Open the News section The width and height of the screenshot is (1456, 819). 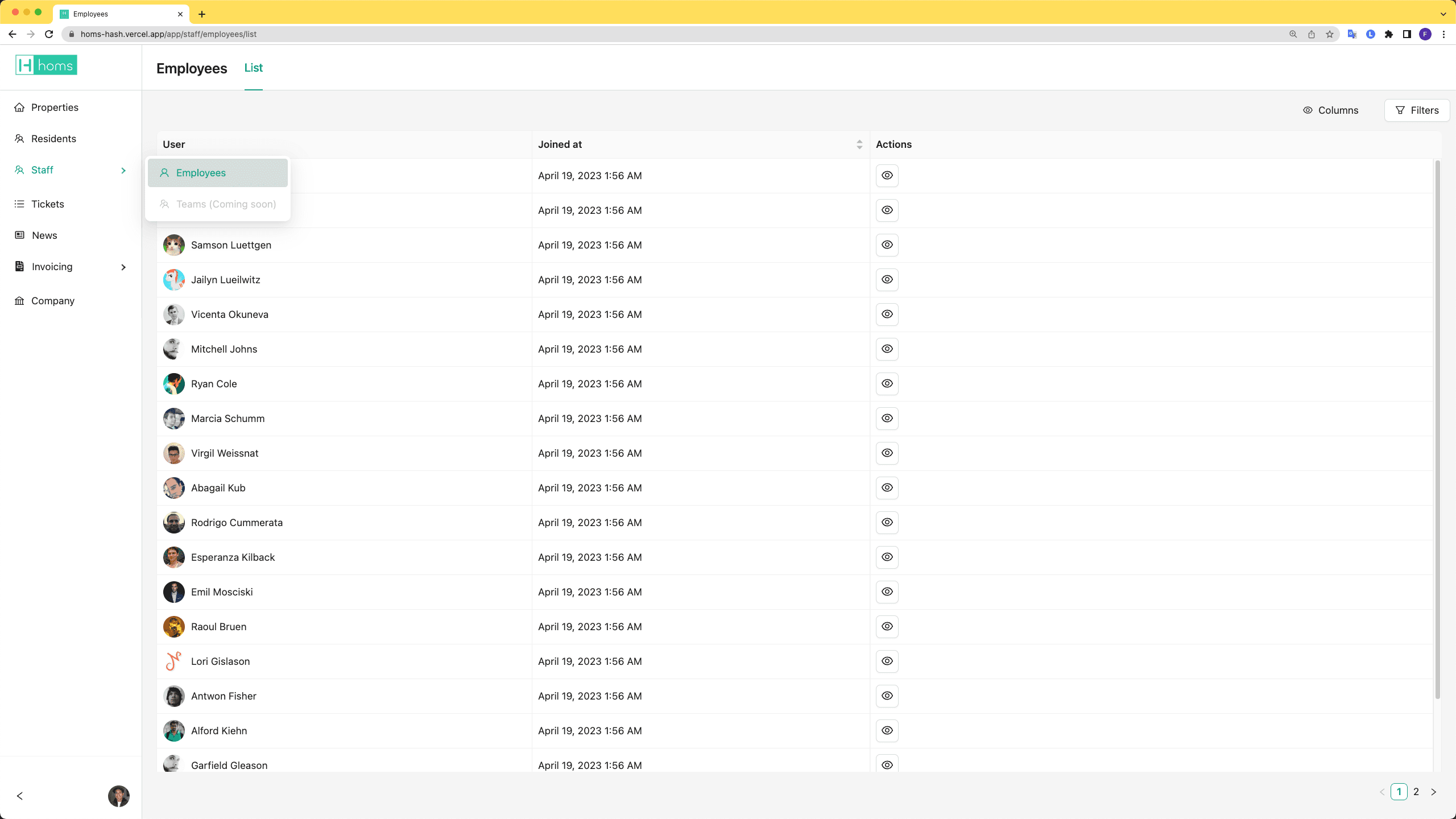44,235
